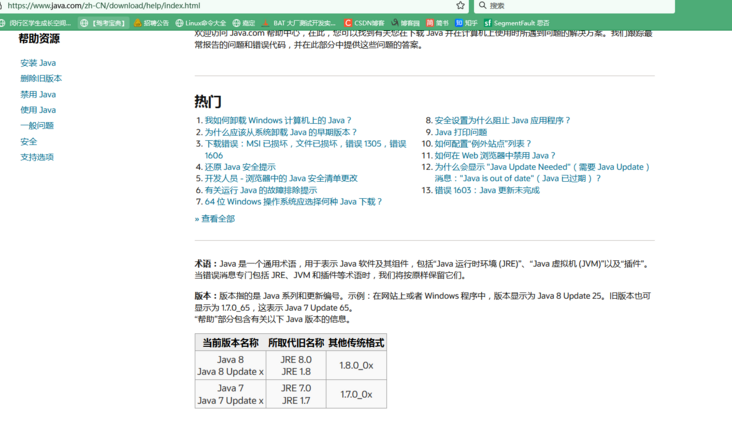Click the '帮助资源' sidebar heading
Screen dimensions: 732x425
[x=39, y=39]
